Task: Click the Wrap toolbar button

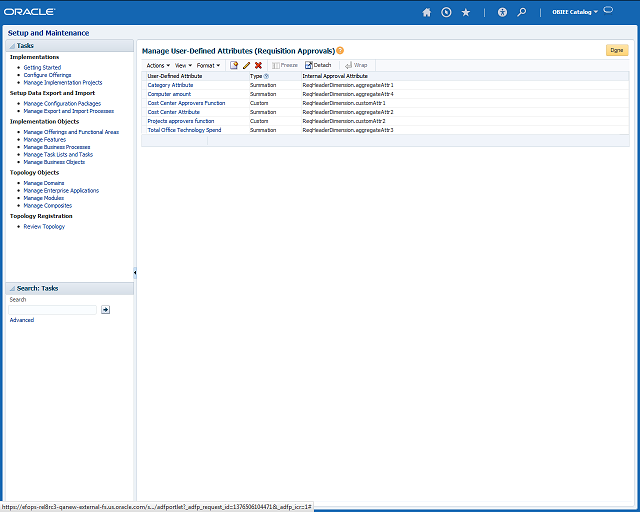Action: click(356, 65)
